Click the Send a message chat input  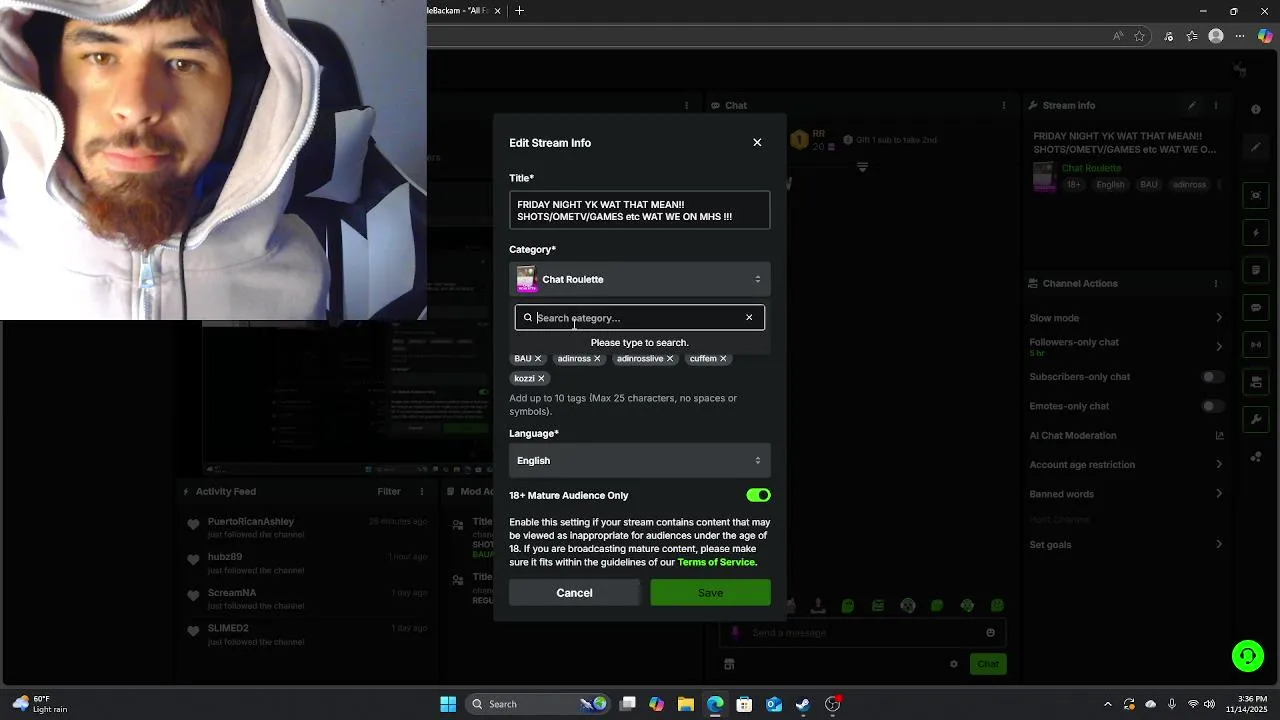(862, 633)
